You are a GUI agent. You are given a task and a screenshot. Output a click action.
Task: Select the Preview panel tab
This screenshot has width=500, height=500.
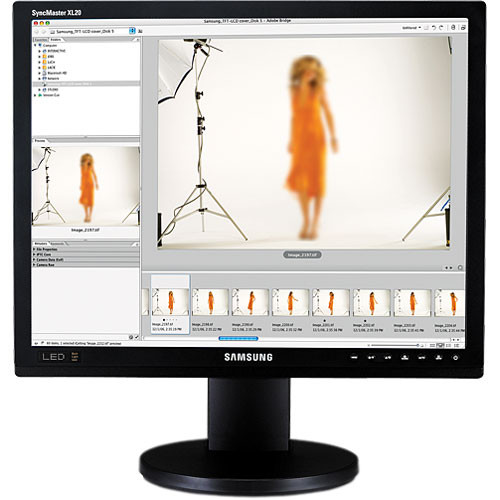(x=40, y=141)
